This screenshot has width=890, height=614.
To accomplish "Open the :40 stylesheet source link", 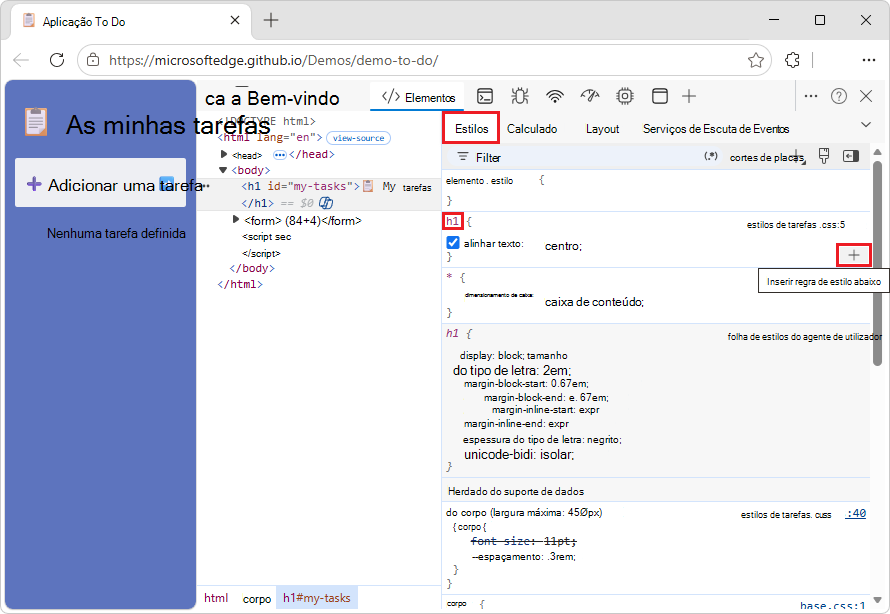I will [x=855, y=514].
